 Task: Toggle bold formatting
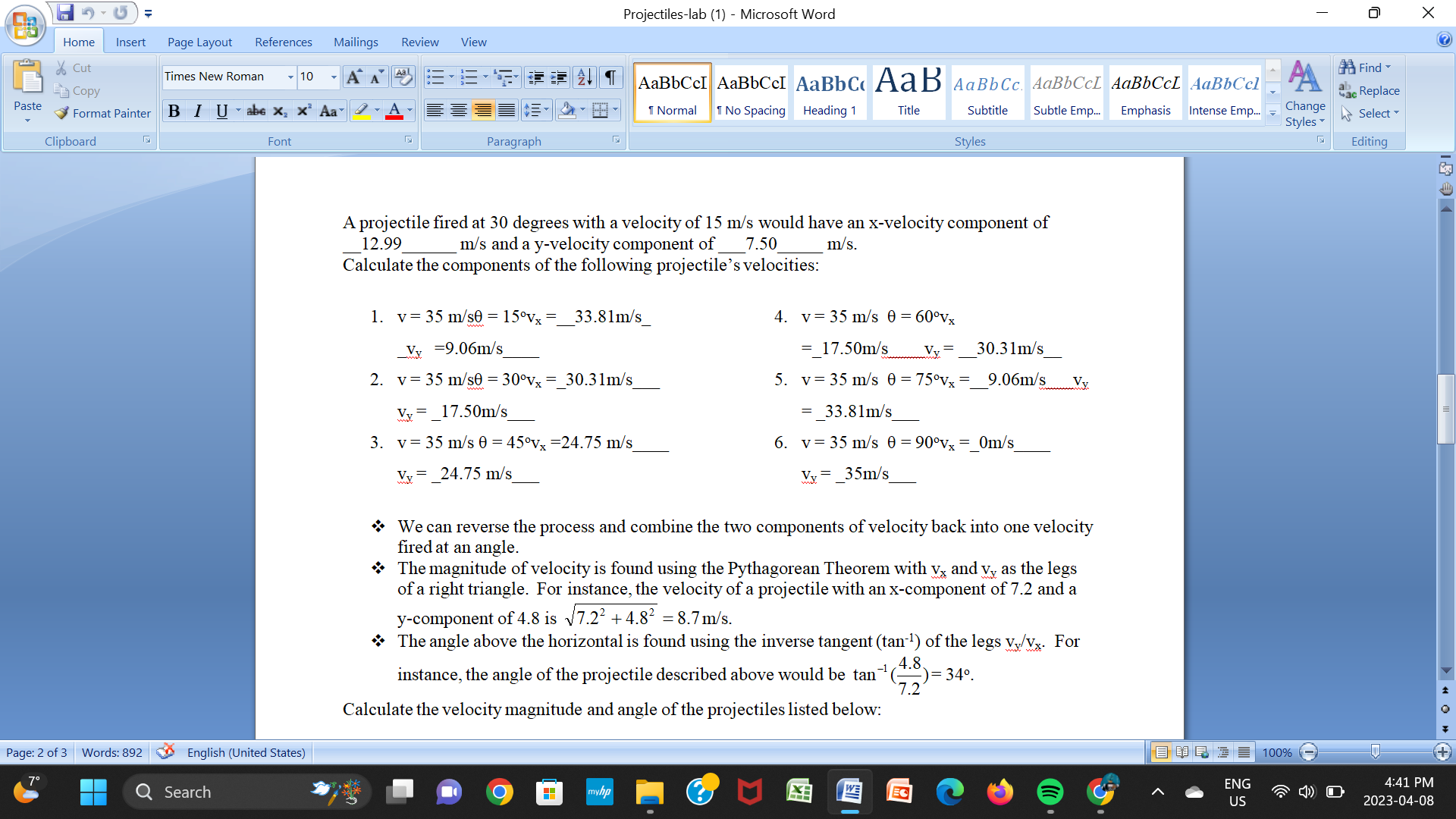[x=174, y=111]
